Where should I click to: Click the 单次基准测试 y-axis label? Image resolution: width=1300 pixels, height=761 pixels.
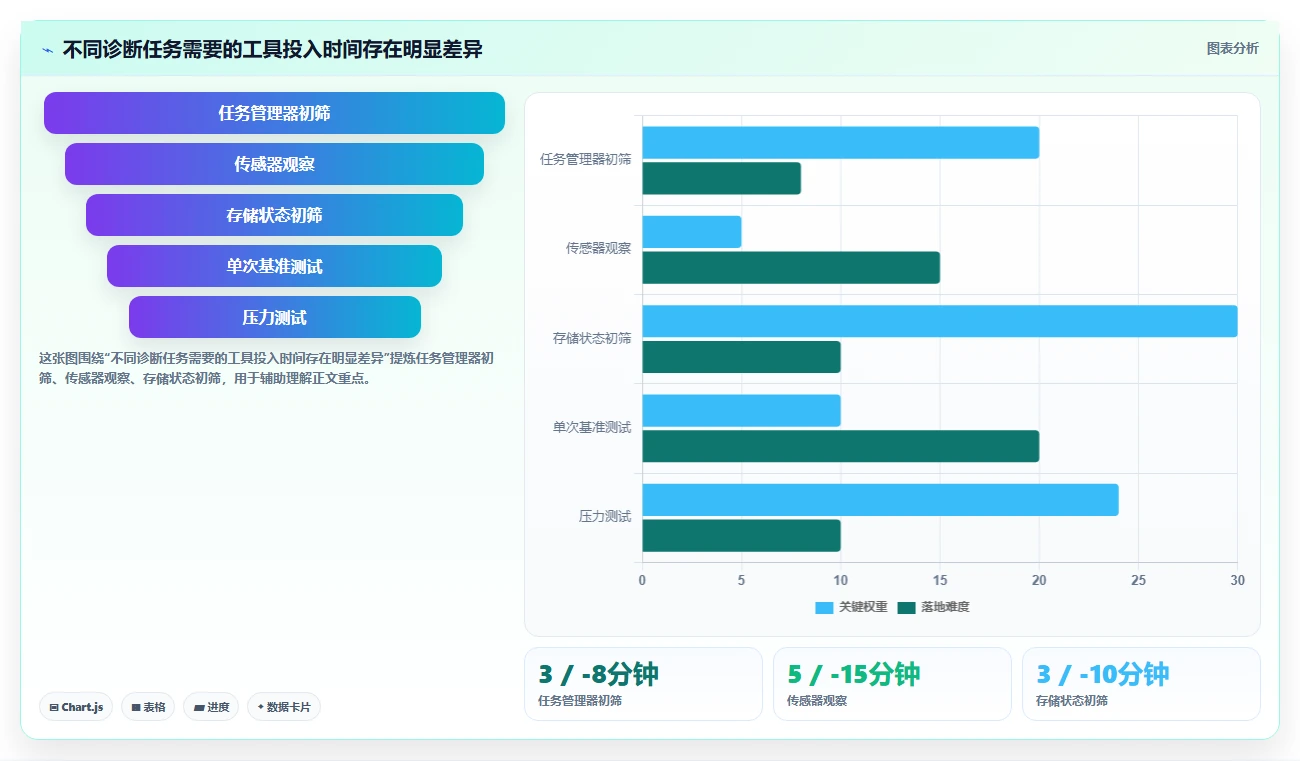click(x=592, y=427)
